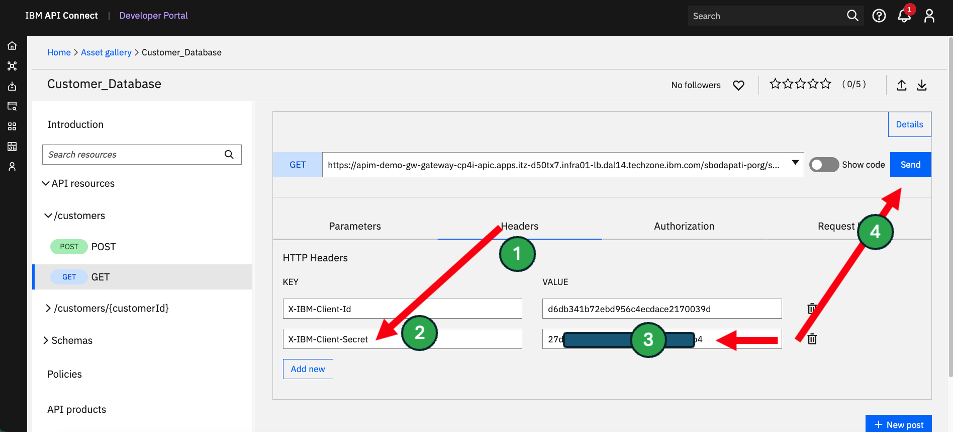
Task: Click magnifier in Search resources box
Action: tap(229, 154)
